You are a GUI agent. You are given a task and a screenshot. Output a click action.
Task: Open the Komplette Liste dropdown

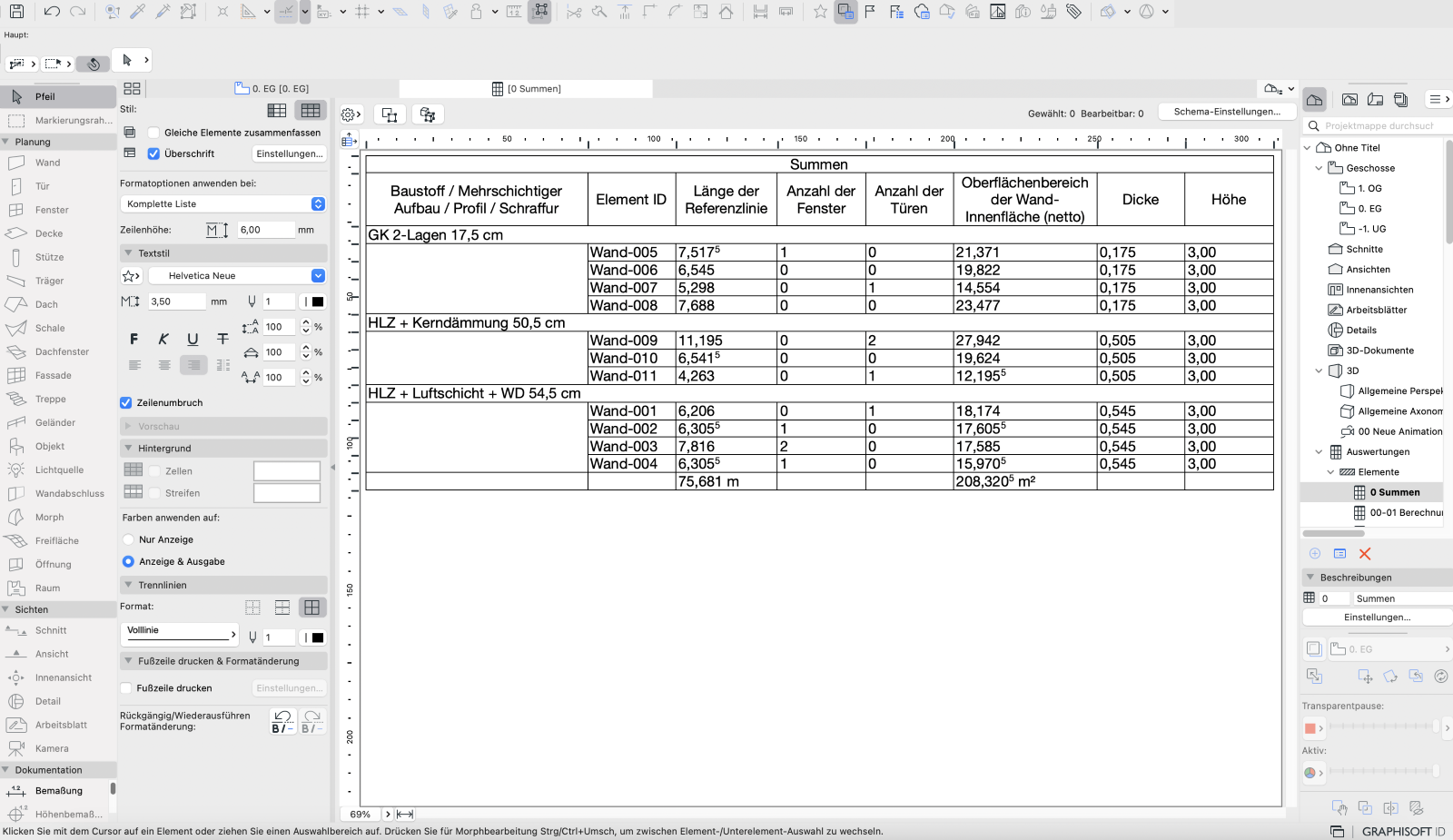click(223, 203)
